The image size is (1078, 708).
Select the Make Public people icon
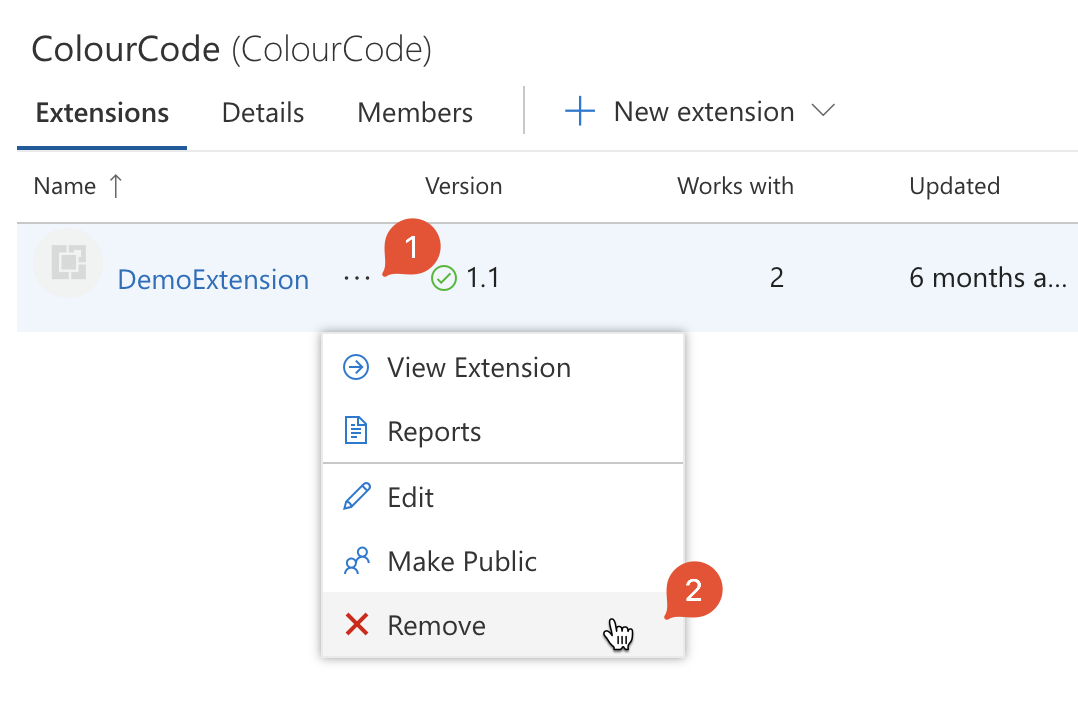[x=356, y=561]
